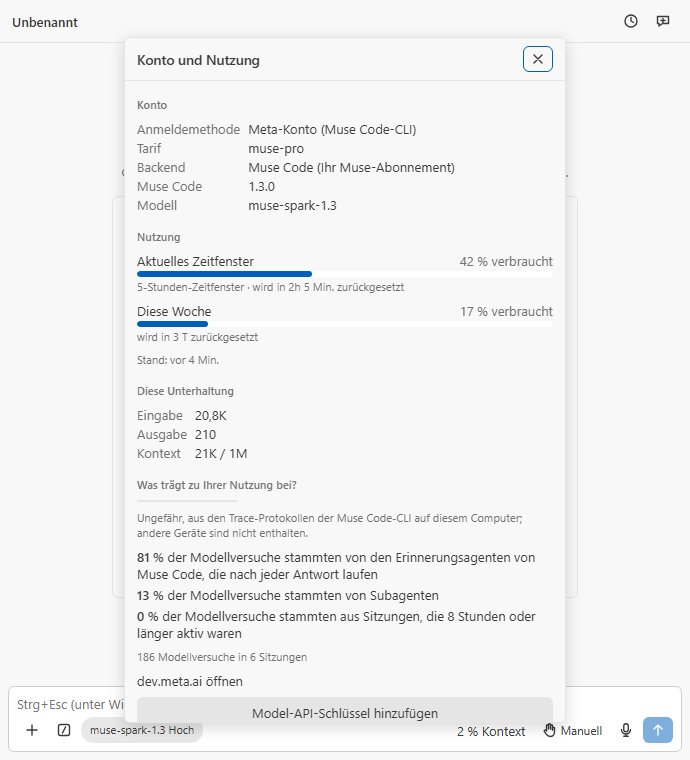Click the Diese Woche usage bar

pos(345,324)
